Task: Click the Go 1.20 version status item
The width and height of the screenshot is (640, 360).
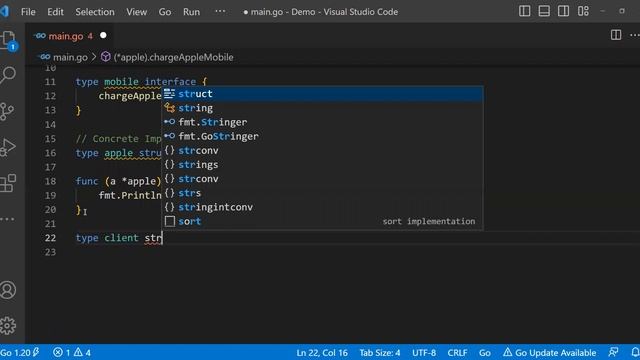Action: [x=20, y=352]
